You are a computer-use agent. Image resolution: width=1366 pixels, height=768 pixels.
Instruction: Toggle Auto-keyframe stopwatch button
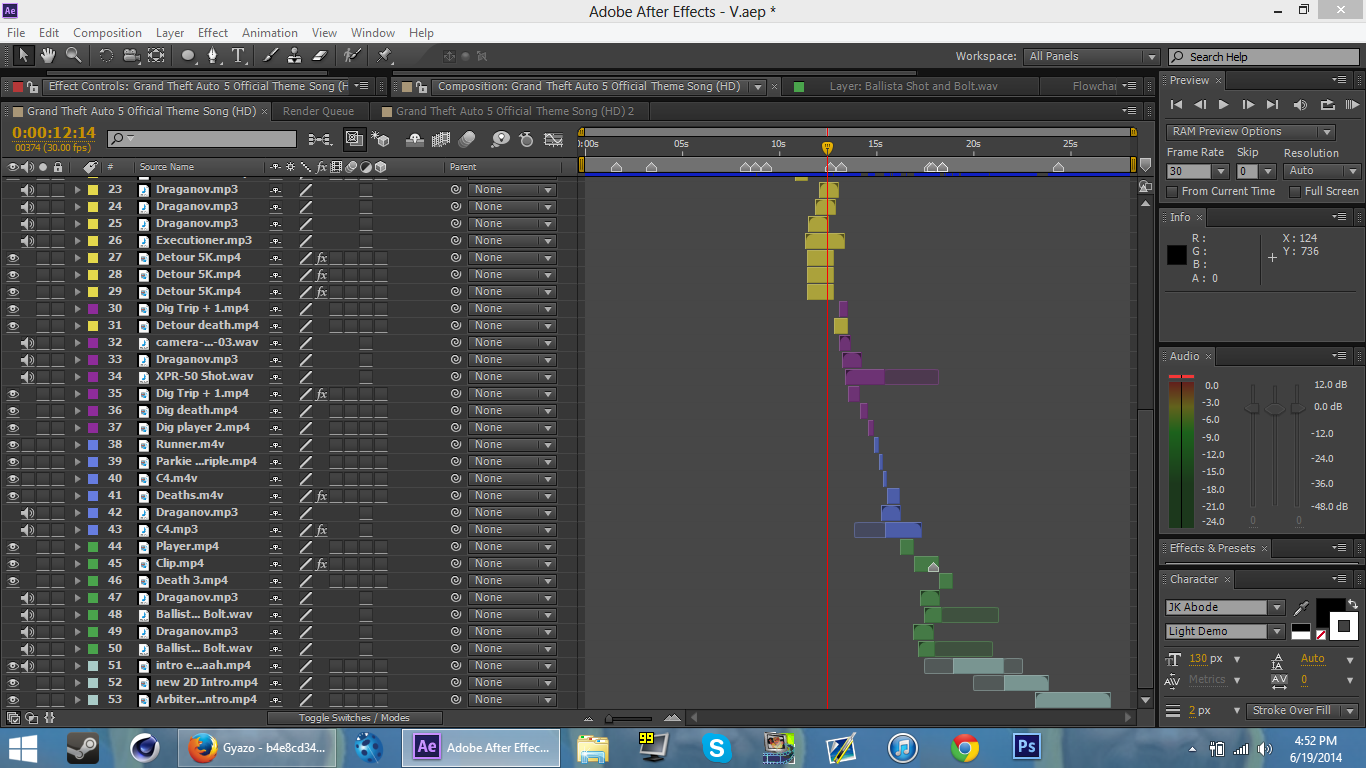point(527,139)
